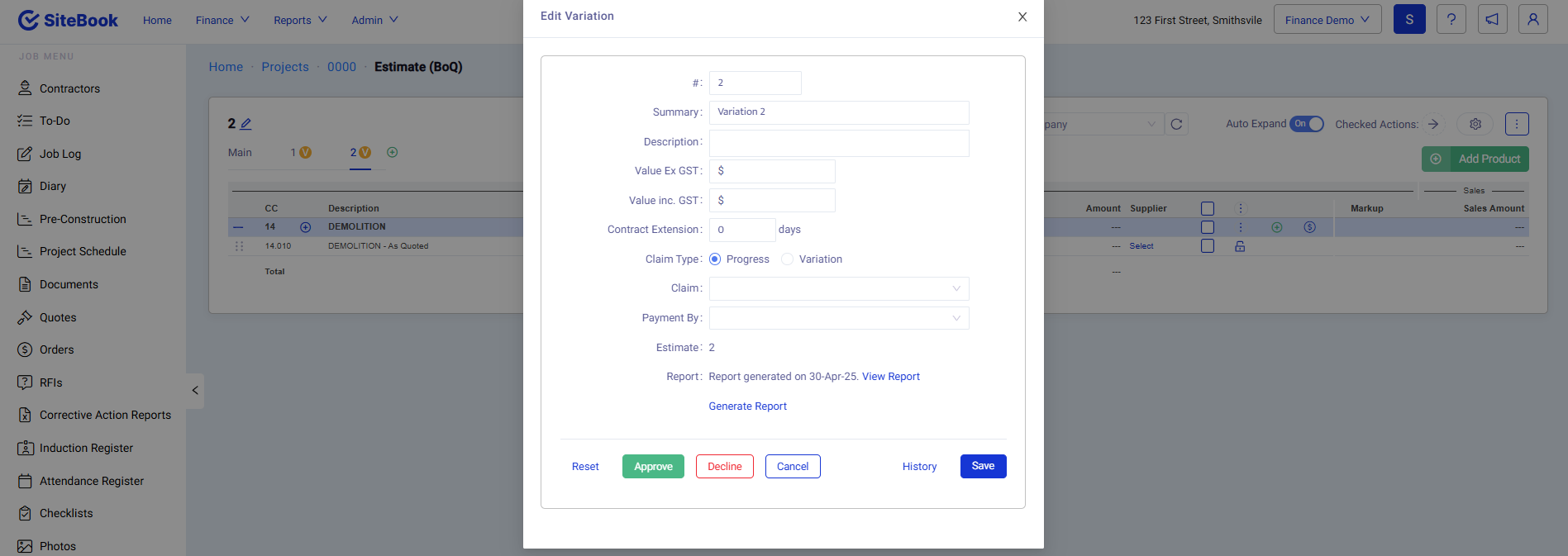1568x556 pixels.
Task: Open the announcements megaphone icon
Action: coord(1492,19)
